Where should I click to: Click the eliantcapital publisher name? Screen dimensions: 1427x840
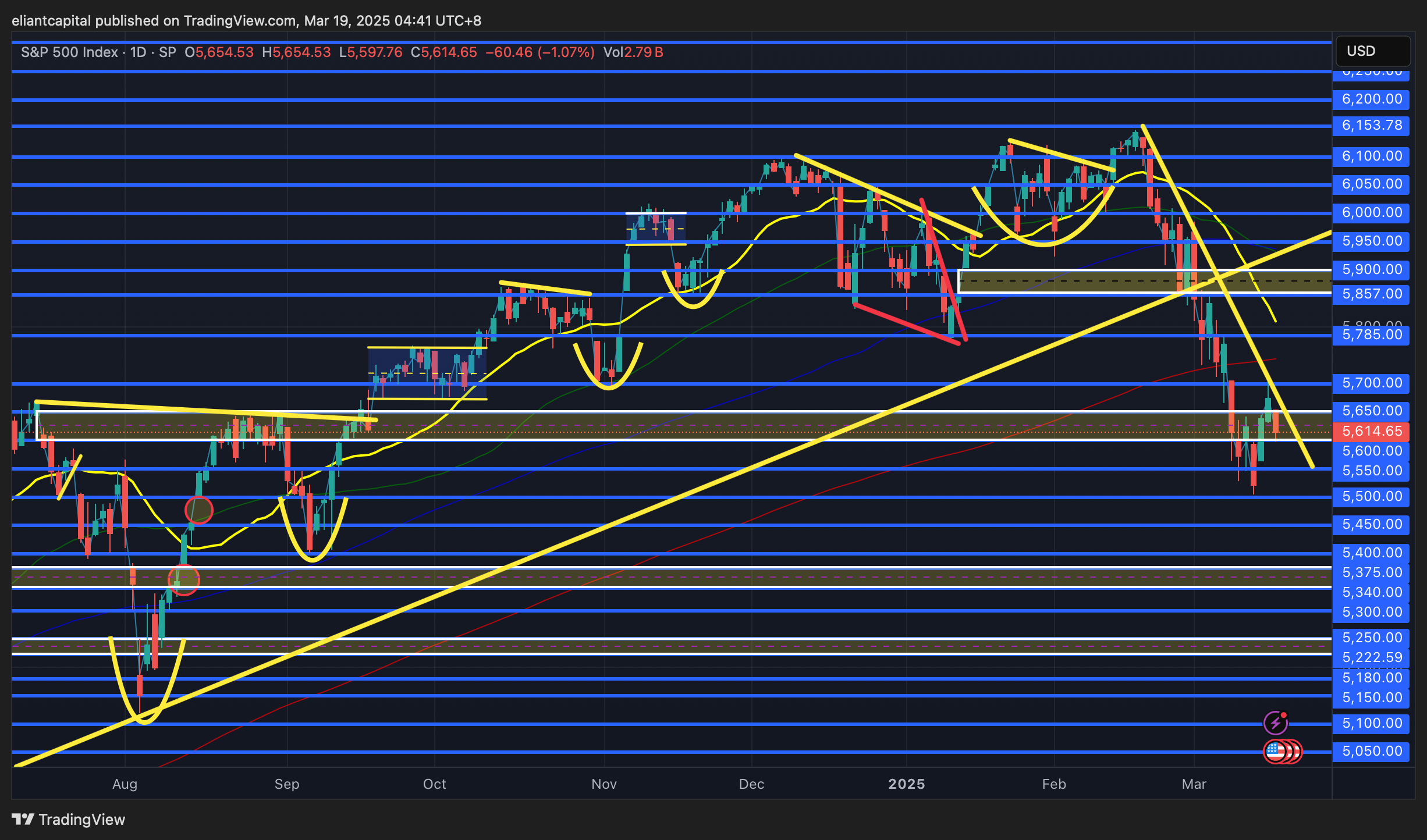(x=51, y=21)
